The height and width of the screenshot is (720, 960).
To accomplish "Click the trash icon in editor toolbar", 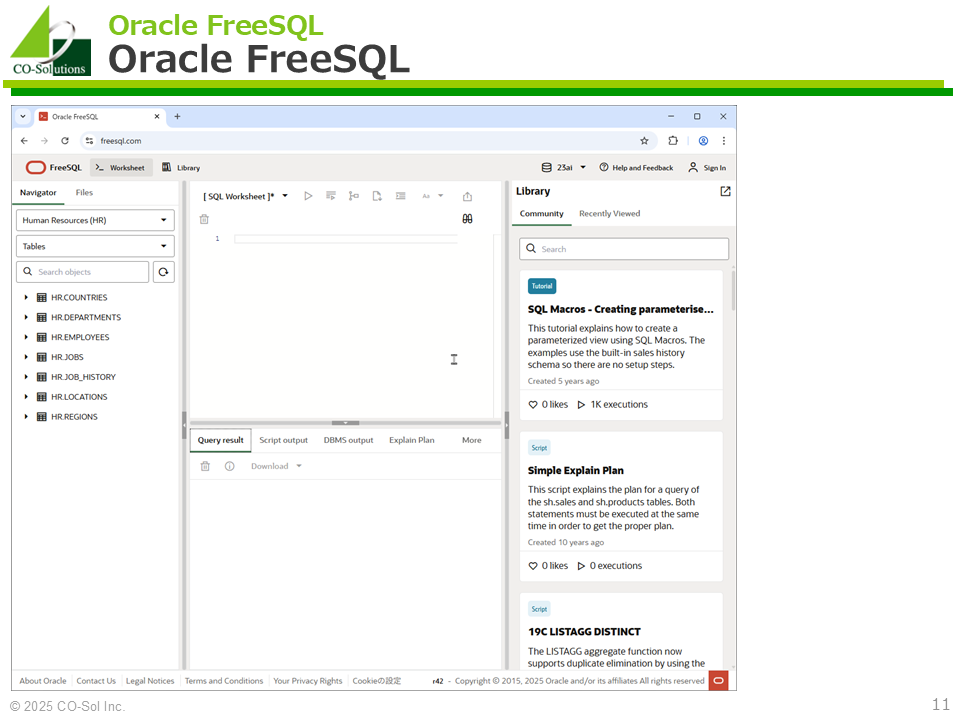I will point(204,219).
